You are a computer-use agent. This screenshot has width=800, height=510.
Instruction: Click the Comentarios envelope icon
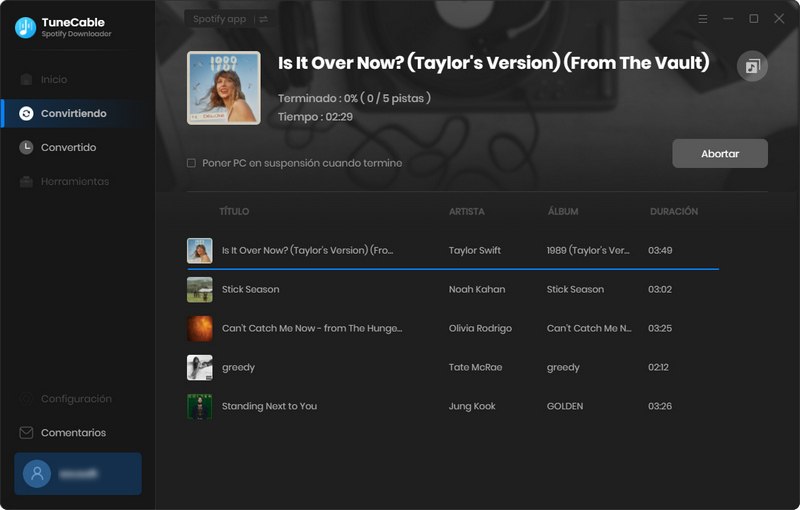[x=26, y=433]
